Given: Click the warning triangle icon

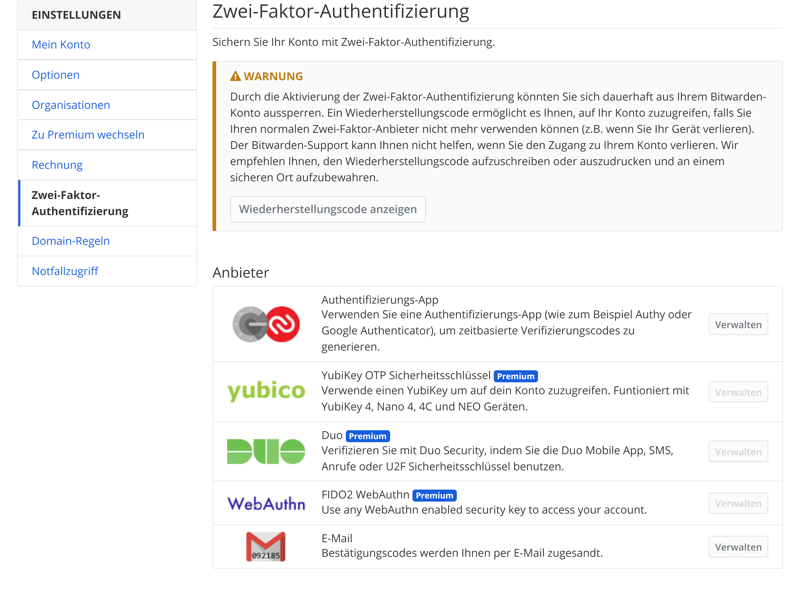Looking at the screenshot, I should pos(236,76).
